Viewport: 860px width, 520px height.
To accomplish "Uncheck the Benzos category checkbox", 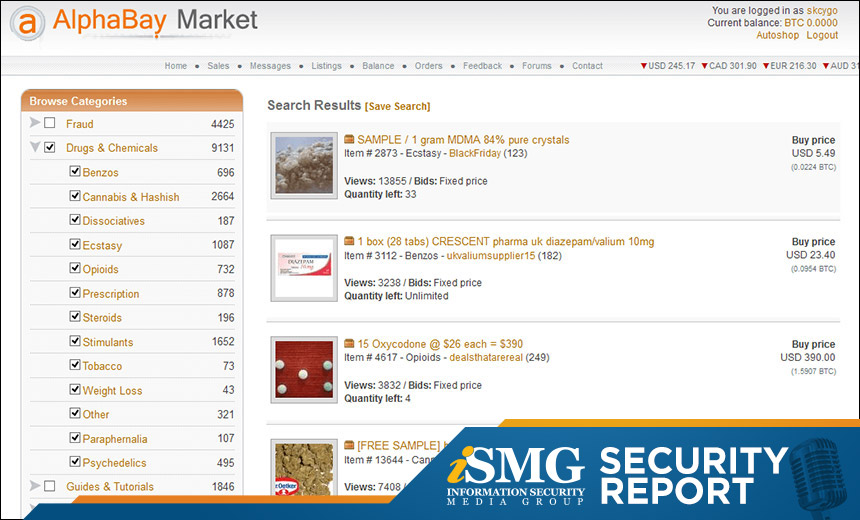I will point(75,171).
